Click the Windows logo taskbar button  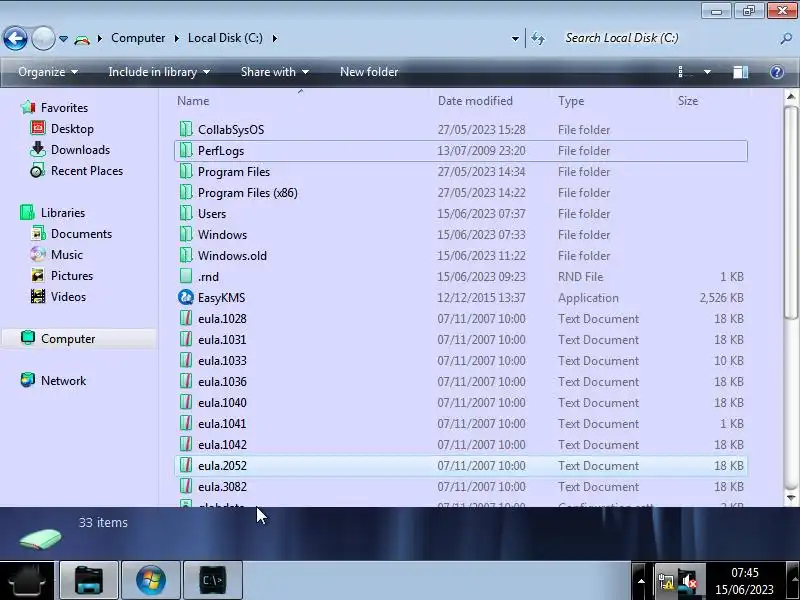click(x=151, y=581)
